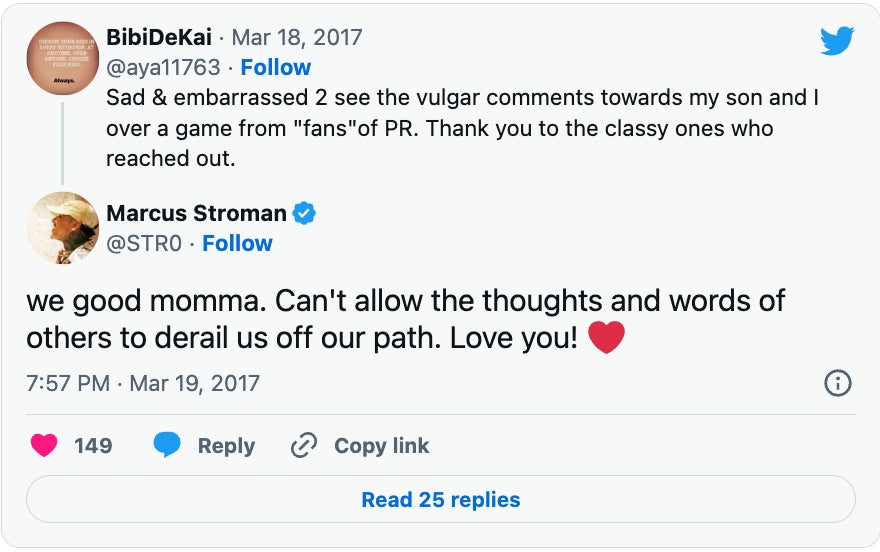Viewport: 880px width, 552px height.
Task: Click the Copy link text label
Action: tap(381, 446)
